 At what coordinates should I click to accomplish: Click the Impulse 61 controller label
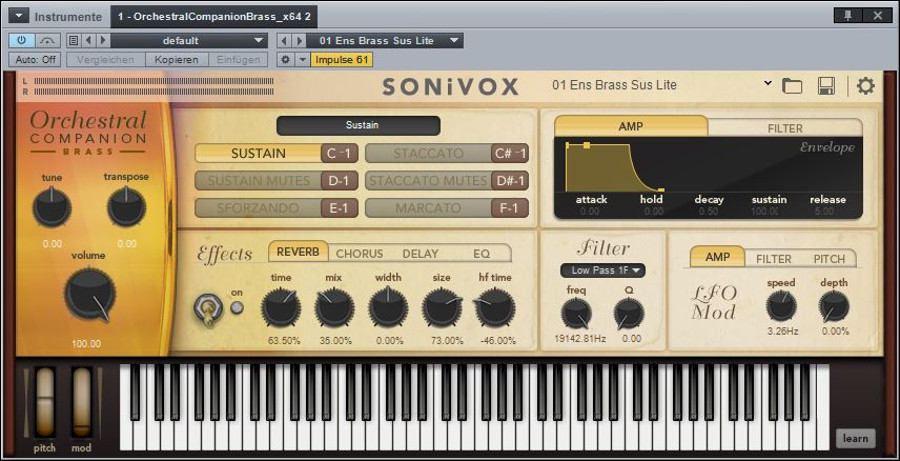[x=342, y=59]
